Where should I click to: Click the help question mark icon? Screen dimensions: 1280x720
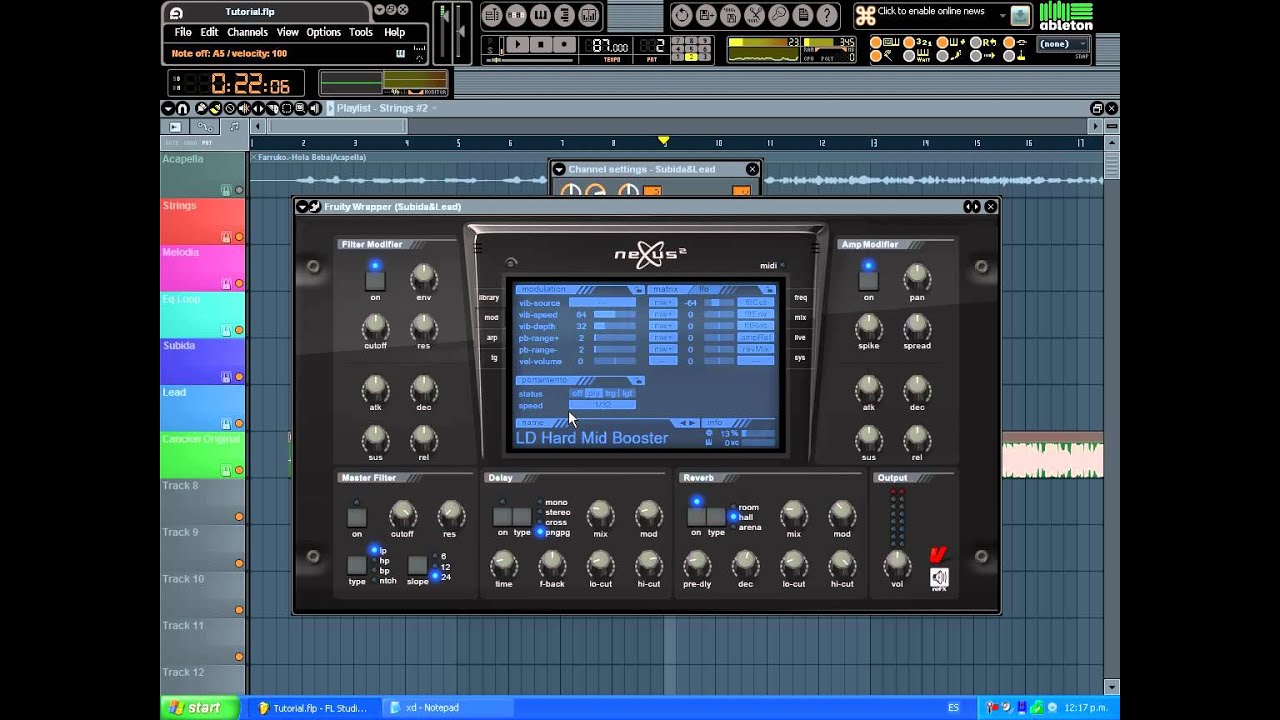coord(827,15)
